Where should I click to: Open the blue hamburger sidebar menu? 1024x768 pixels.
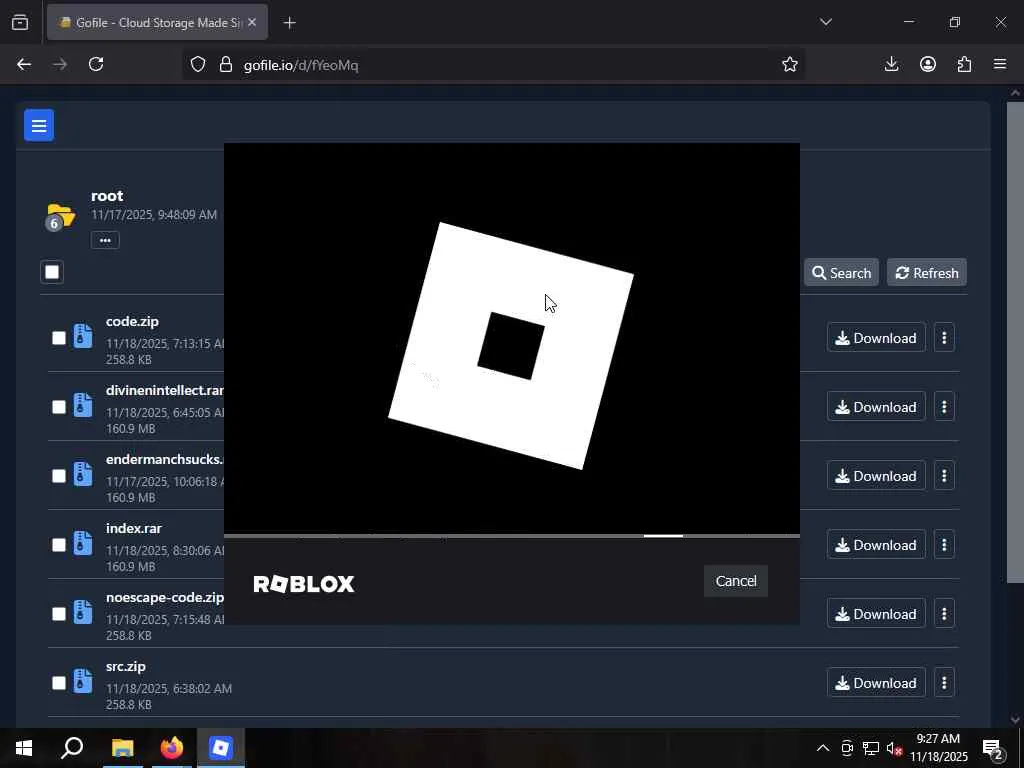39,125
